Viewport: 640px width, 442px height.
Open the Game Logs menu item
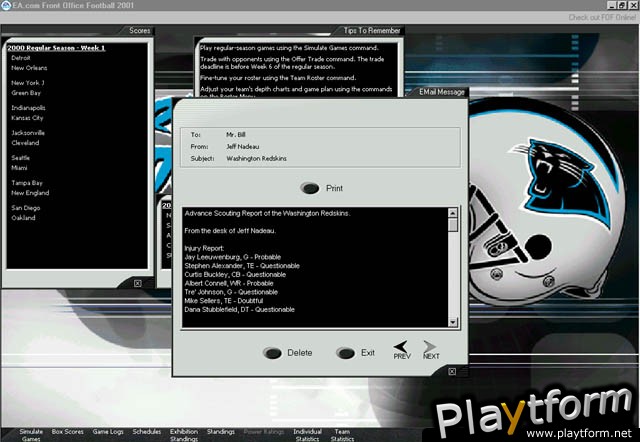point(108,431)
